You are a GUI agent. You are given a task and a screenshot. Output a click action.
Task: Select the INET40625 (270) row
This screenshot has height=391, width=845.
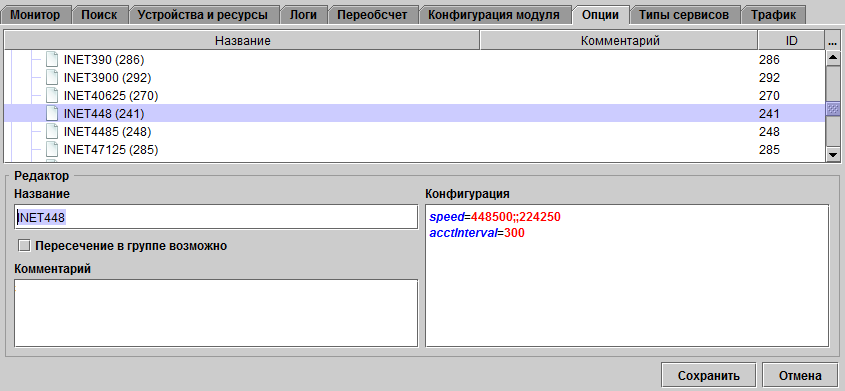[x=414, y=96]
